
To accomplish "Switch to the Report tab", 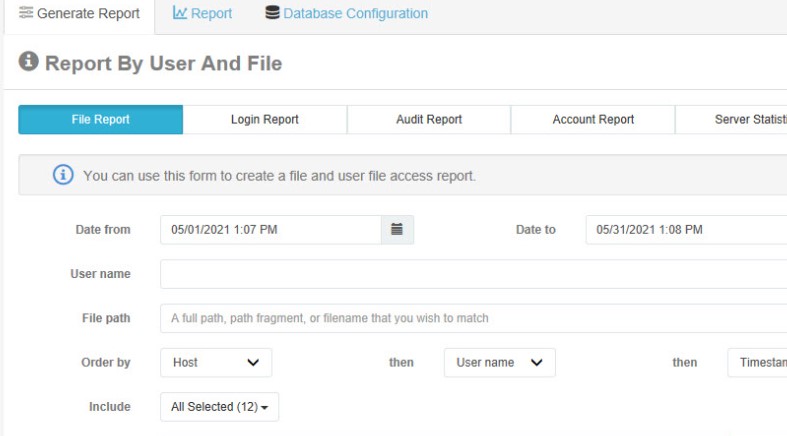I will tap(202, 14).
